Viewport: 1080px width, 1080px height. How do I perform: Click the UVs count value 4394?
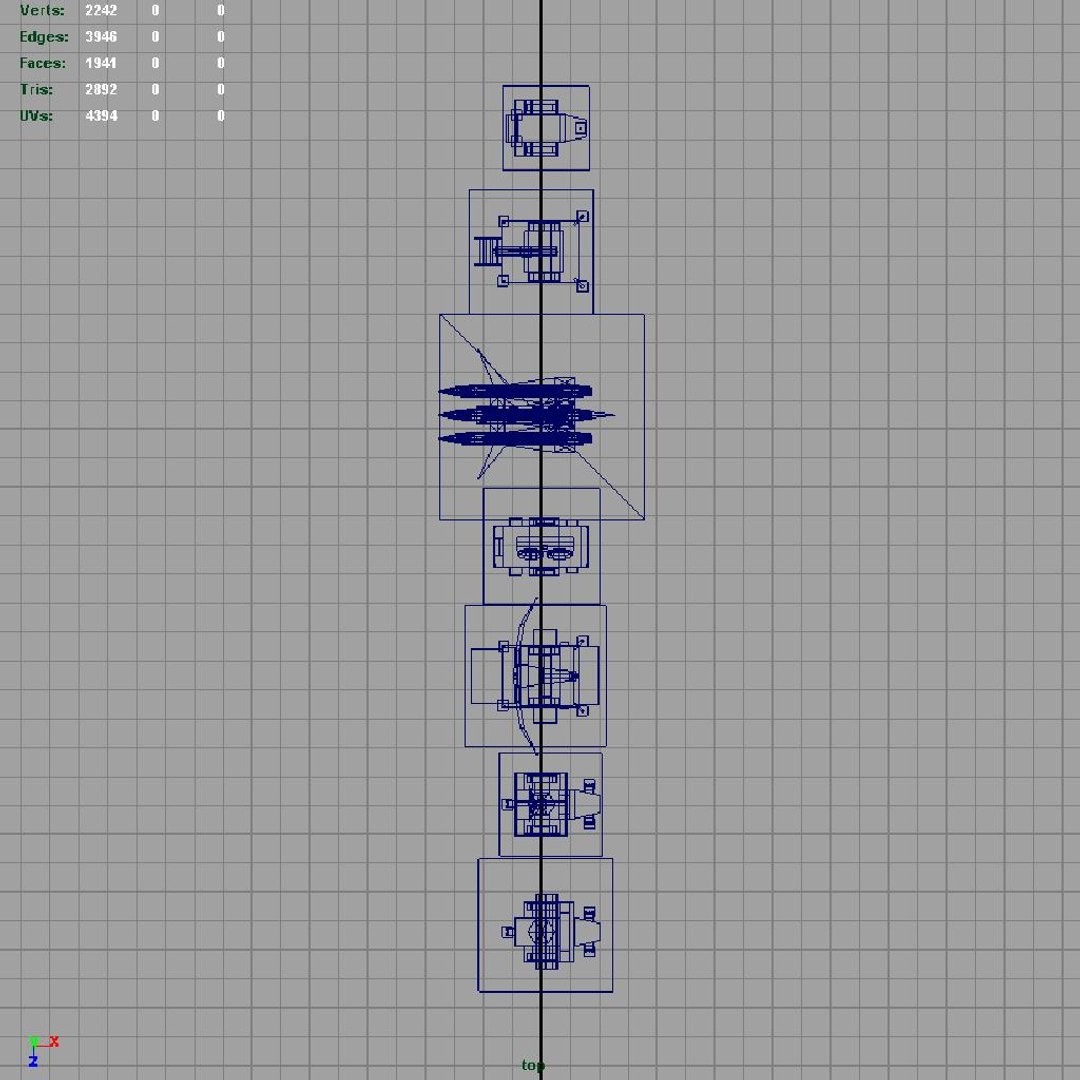click(101, 115)
